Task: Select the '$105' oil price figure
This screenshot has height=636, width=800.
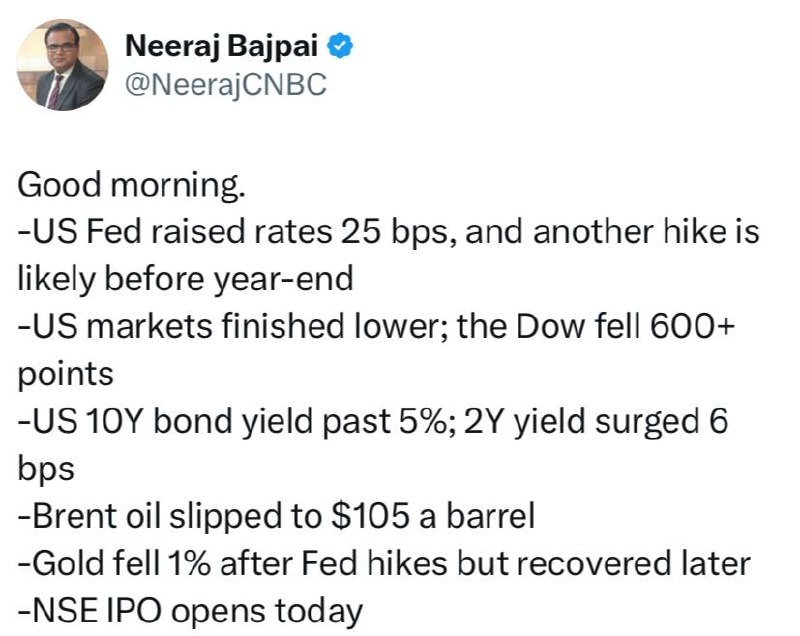Action: (x=370, y=517)
